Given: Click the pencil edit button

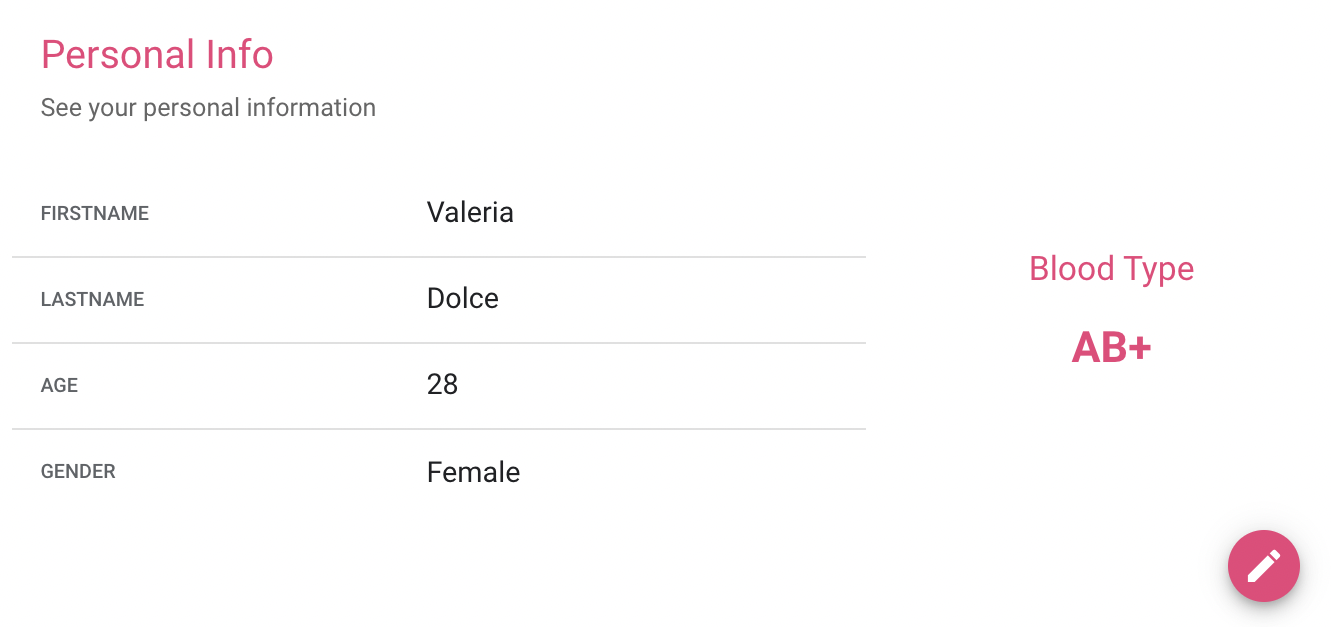Looking at the screenshot, I should tap(1263, 566).
